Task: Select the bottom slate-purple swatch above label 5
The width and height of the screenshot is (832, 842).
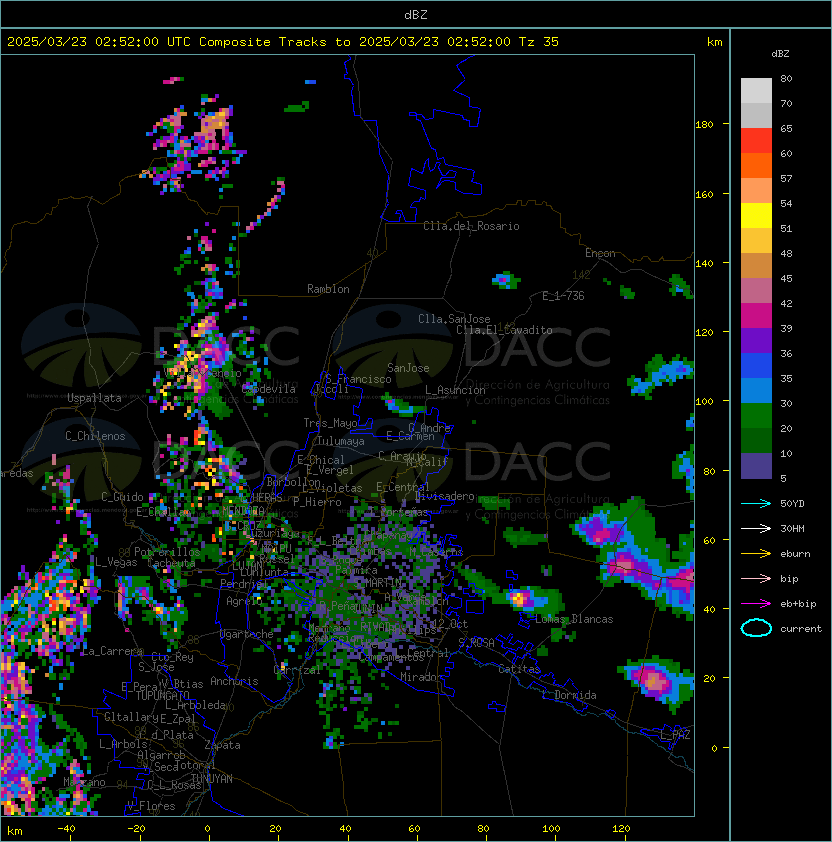Action: [x=756, y=466]
